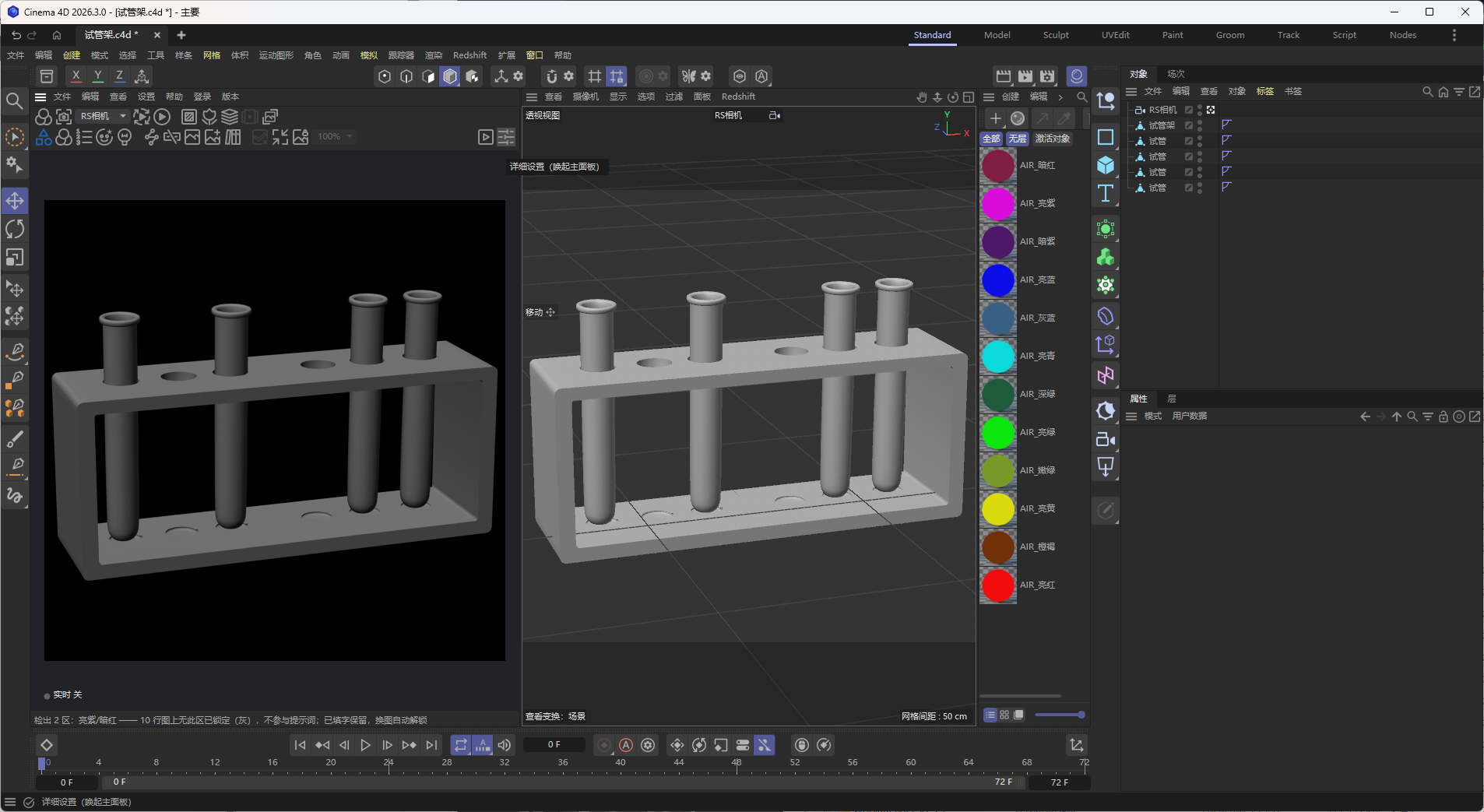This screenshot has width=1484, height=812.
Task: Click the render snapshot camera icon
Action: [x=64, y=117]
